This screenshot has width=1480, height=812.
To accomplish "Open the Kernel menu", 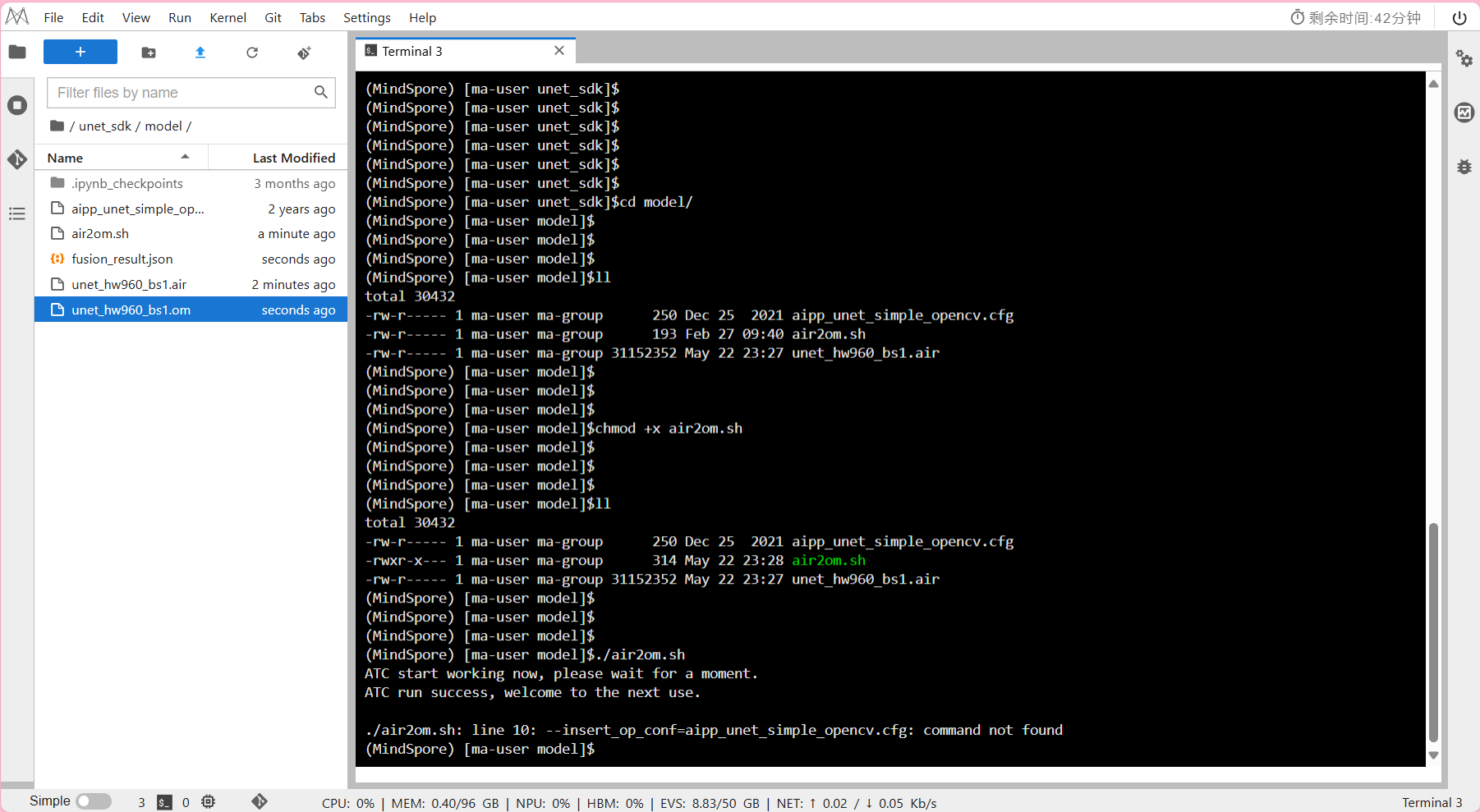I will [228, 17].
